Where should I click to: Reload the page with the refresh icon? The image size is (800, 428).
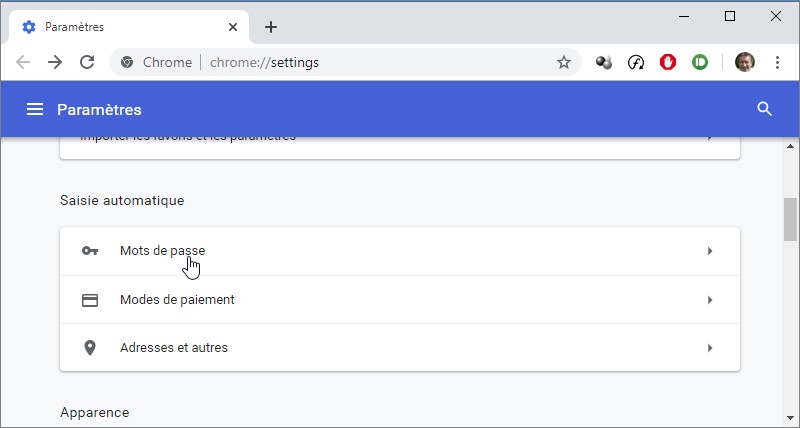point(87,62)
